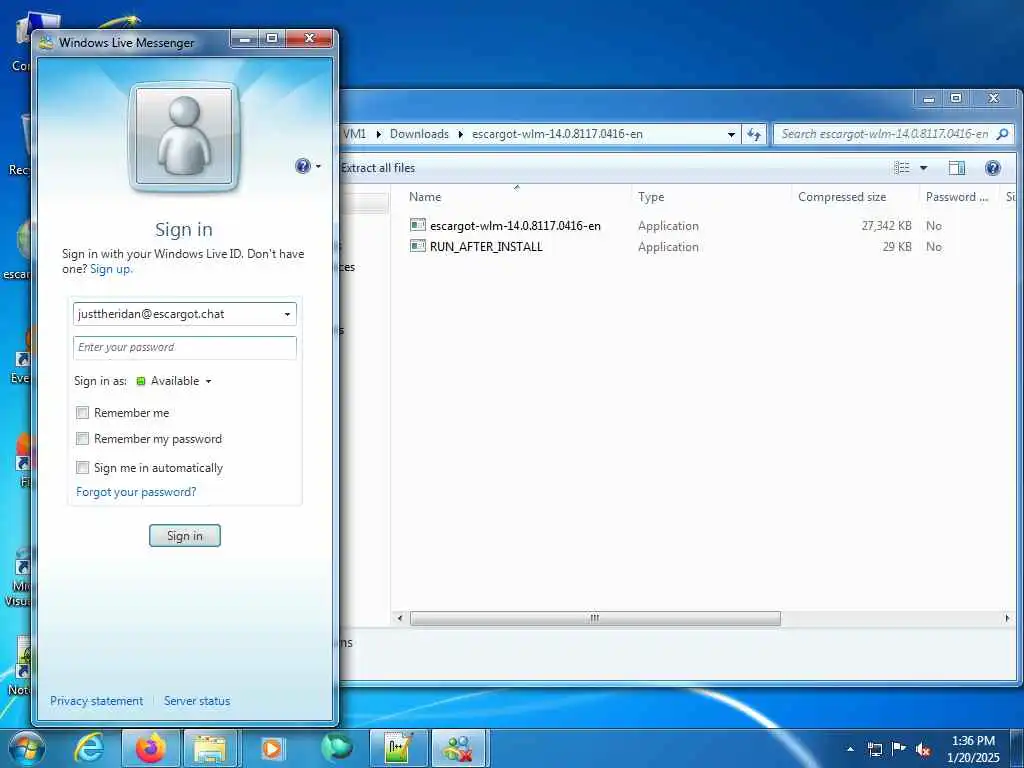Image resolution: width=1024 pixels, height=768 pixels.
Task: Open the File Explorer taskbar button
Action: tap(210, 748)
